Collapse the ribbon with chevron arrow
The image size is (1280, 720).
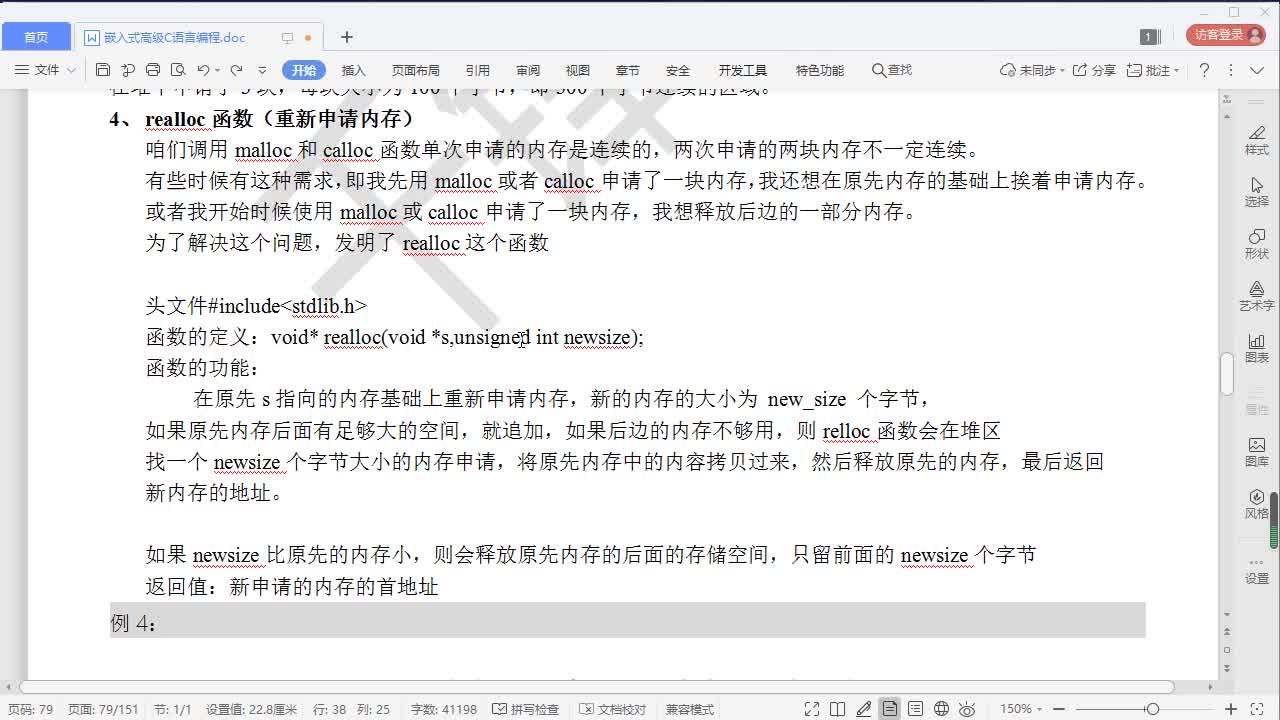coord(1257,70)
